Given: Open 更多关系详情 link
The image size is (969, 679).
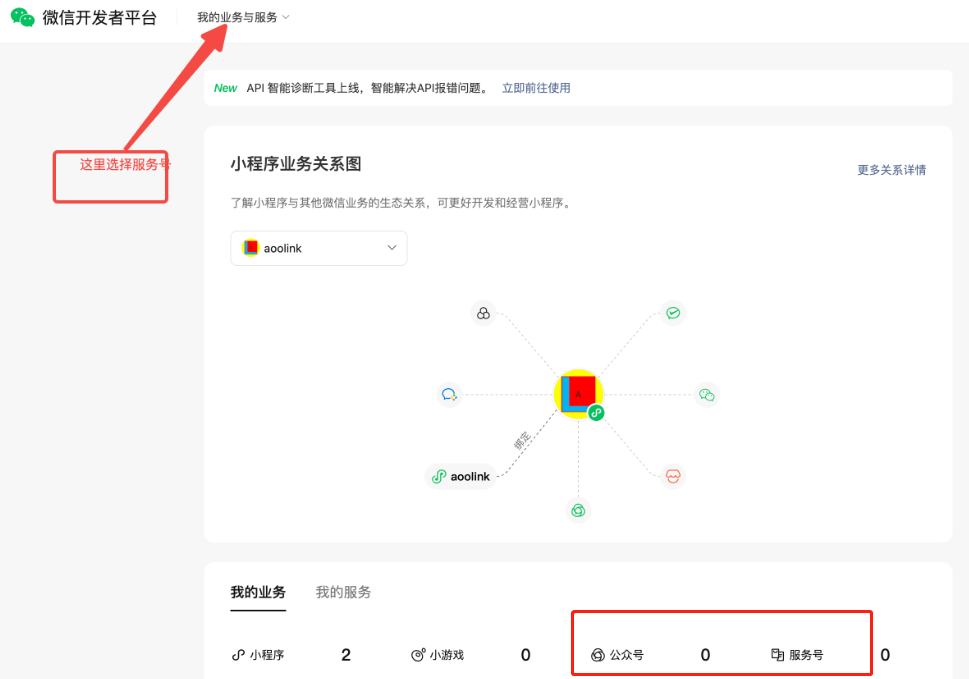Looking at the screenshot, I should point(891,170).
